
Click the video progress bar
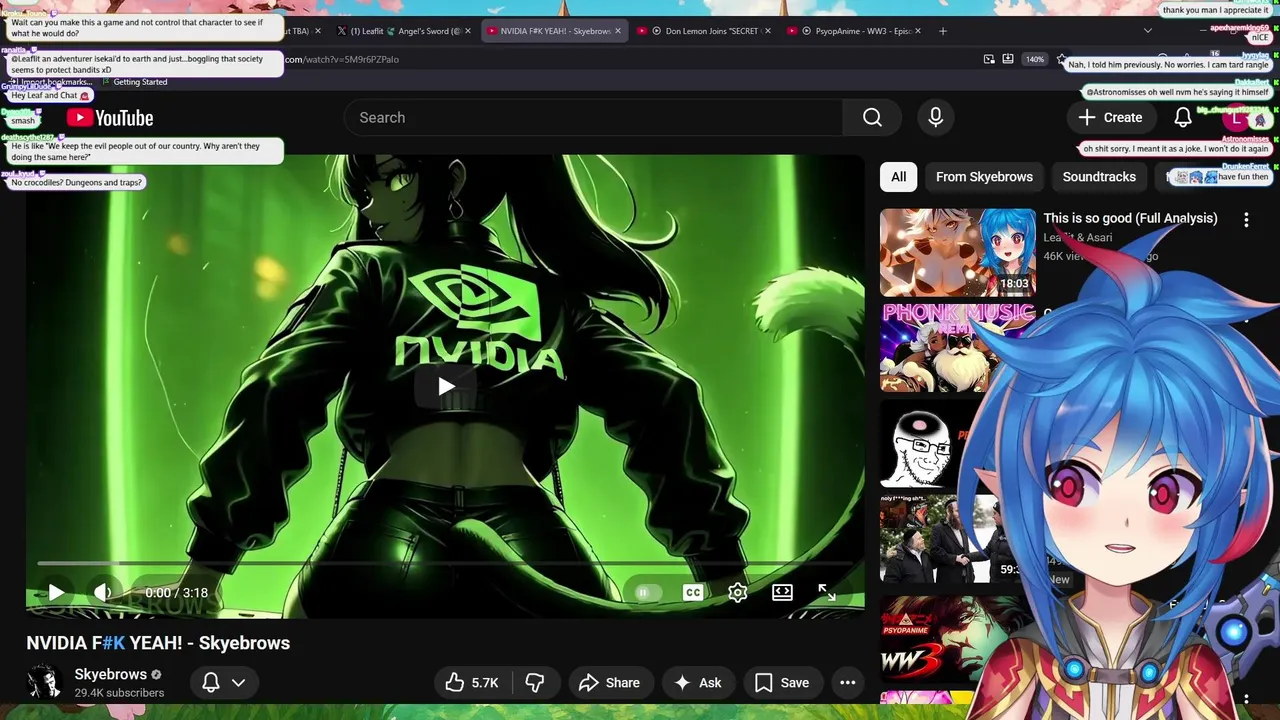[x=445, y=564]
